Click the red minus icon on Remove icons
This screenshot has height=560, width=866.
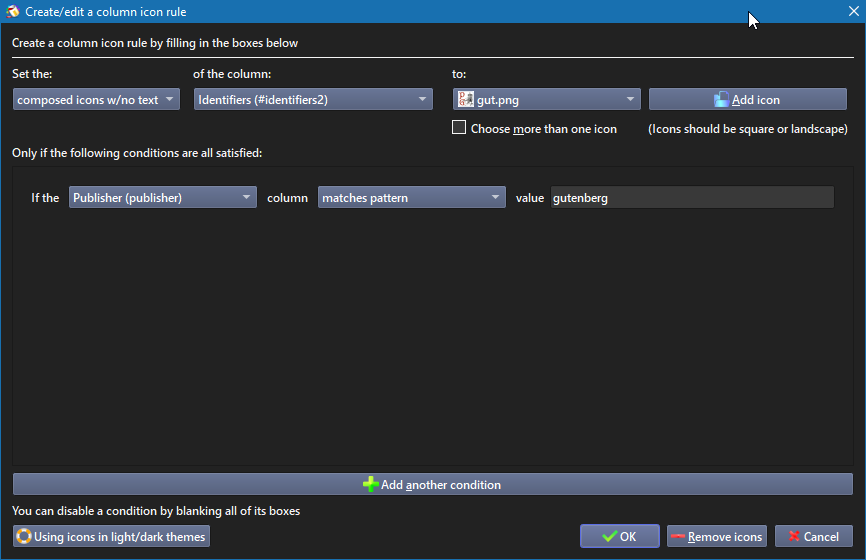click(678, 536)
